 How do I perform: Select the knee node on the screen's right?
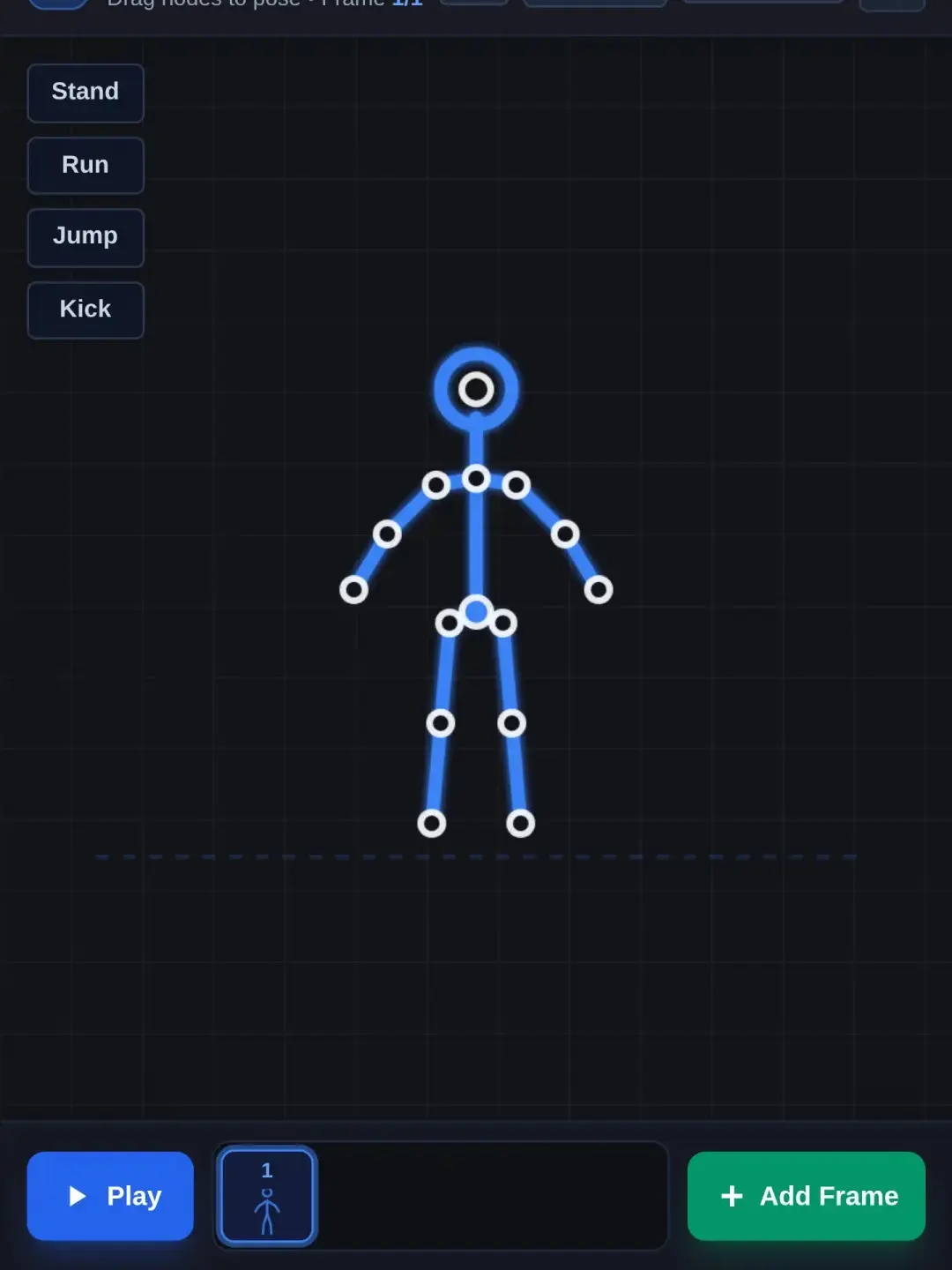(x=511, y=724)
